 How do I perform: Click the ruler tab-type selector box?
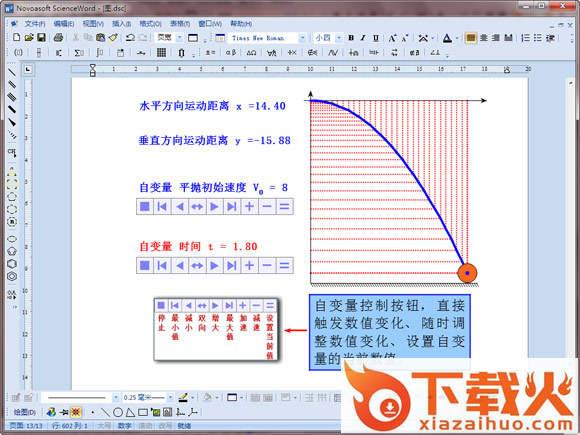tap(28, 69)
